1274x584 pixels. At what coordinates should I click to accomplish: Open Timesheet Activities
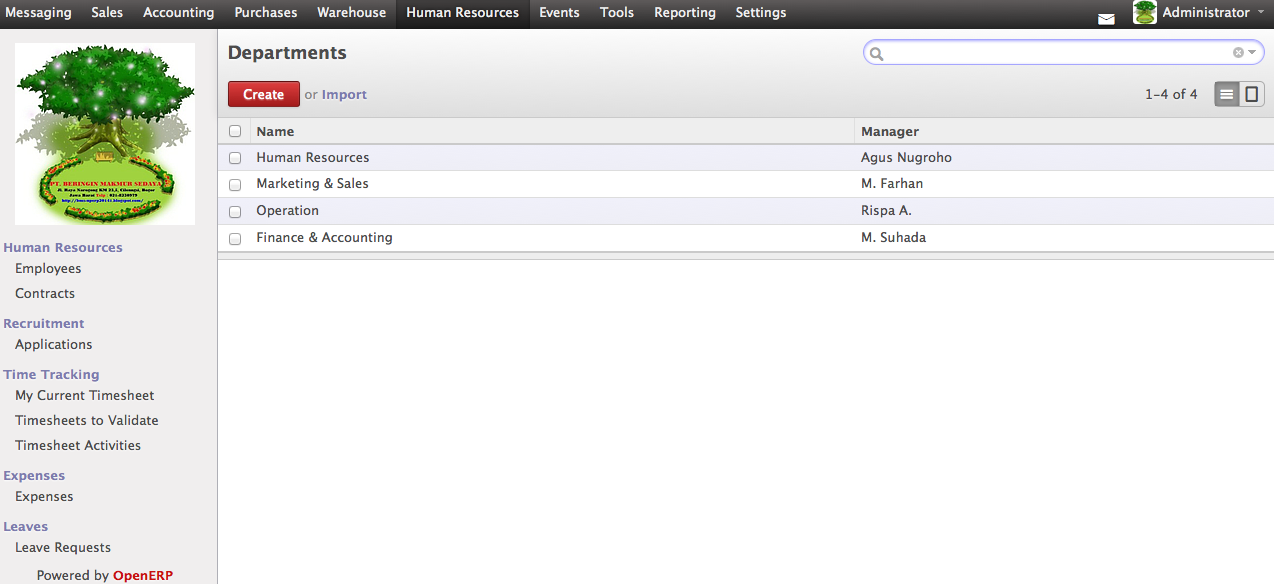pos(78,445)
